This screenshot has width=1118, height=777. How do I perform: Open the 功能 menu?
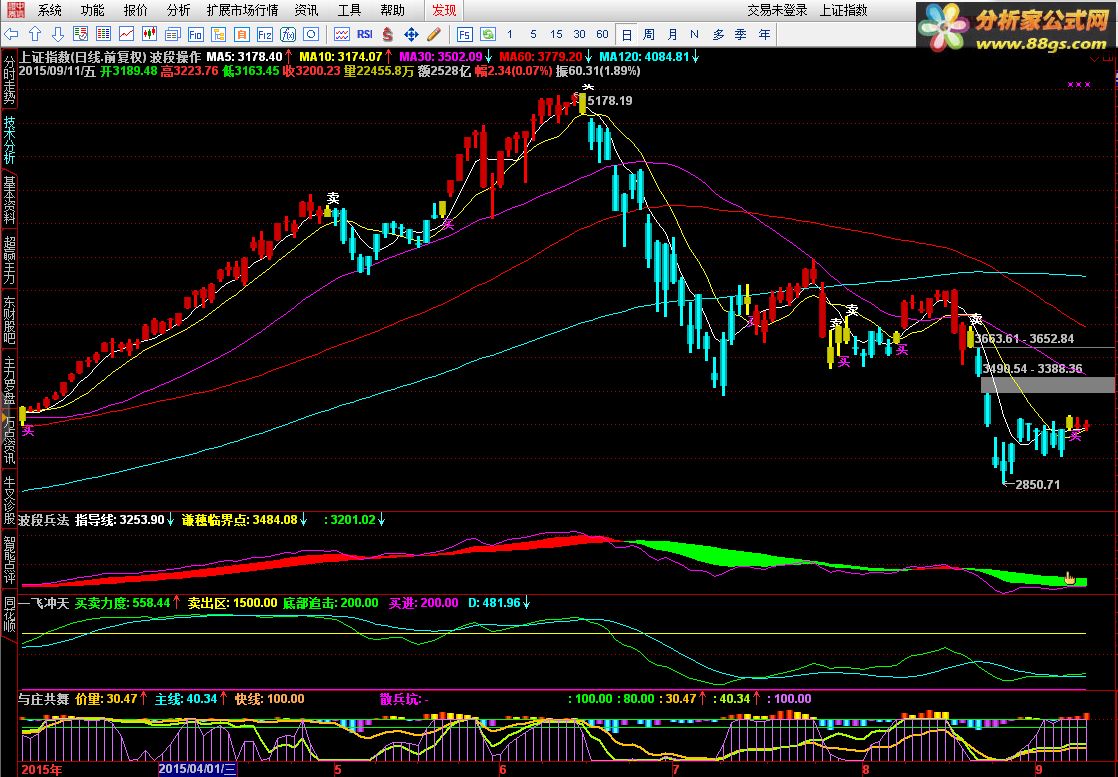(93, 10)
